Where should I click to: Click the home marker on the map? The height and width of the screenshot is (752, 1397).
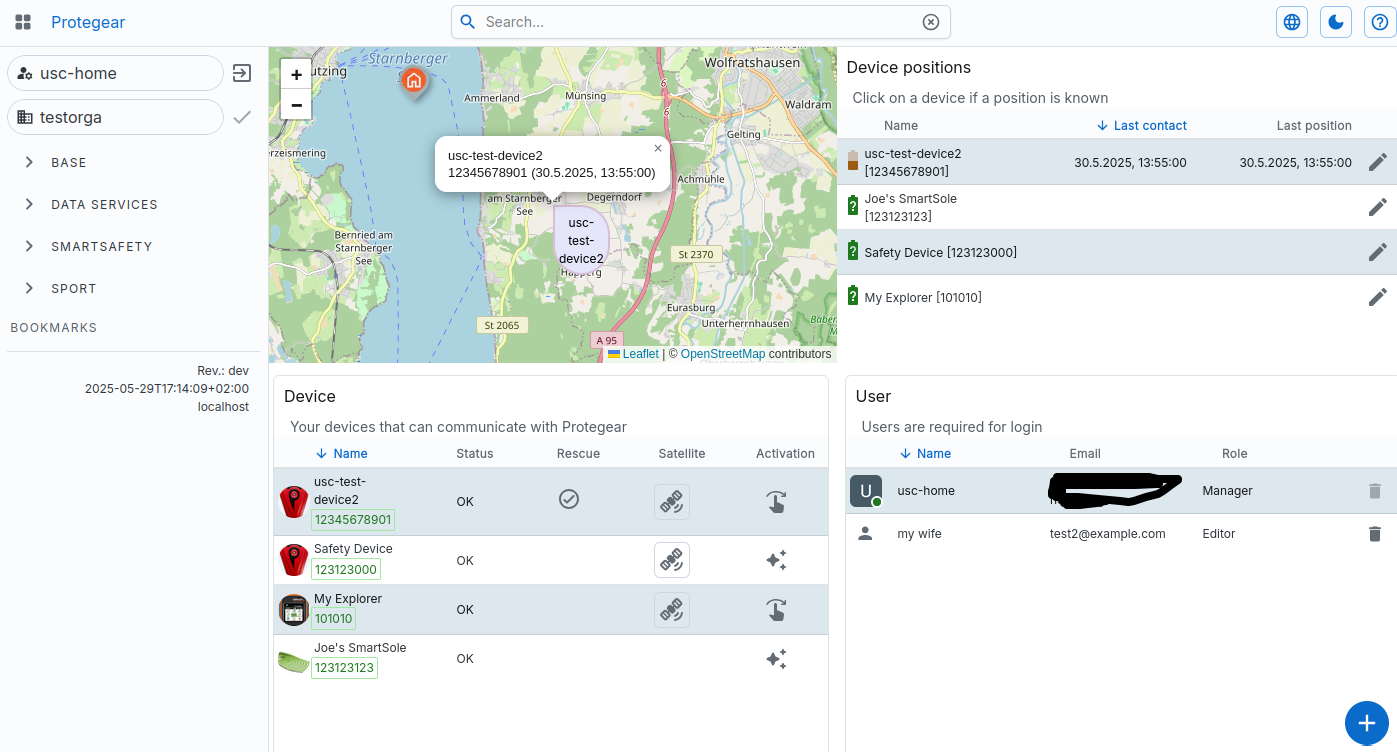click(x=413, y=81)
